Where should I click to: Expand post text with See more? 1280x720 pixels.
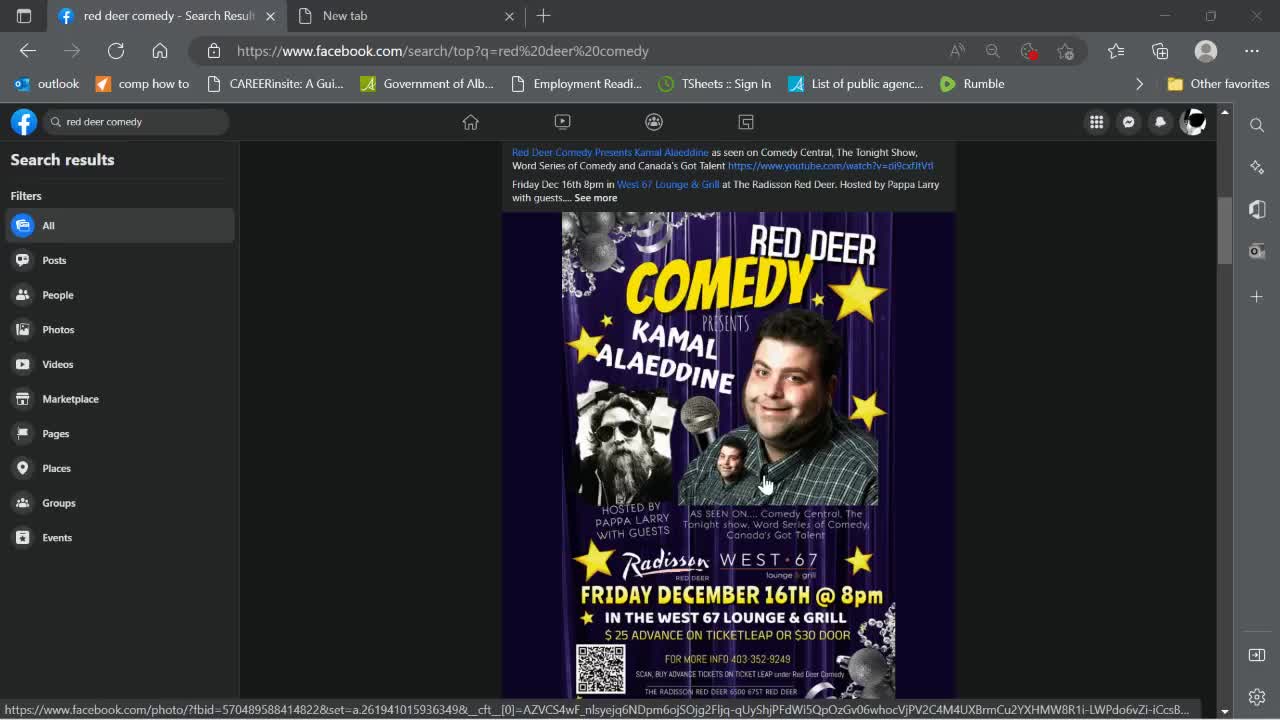[595, 198]
